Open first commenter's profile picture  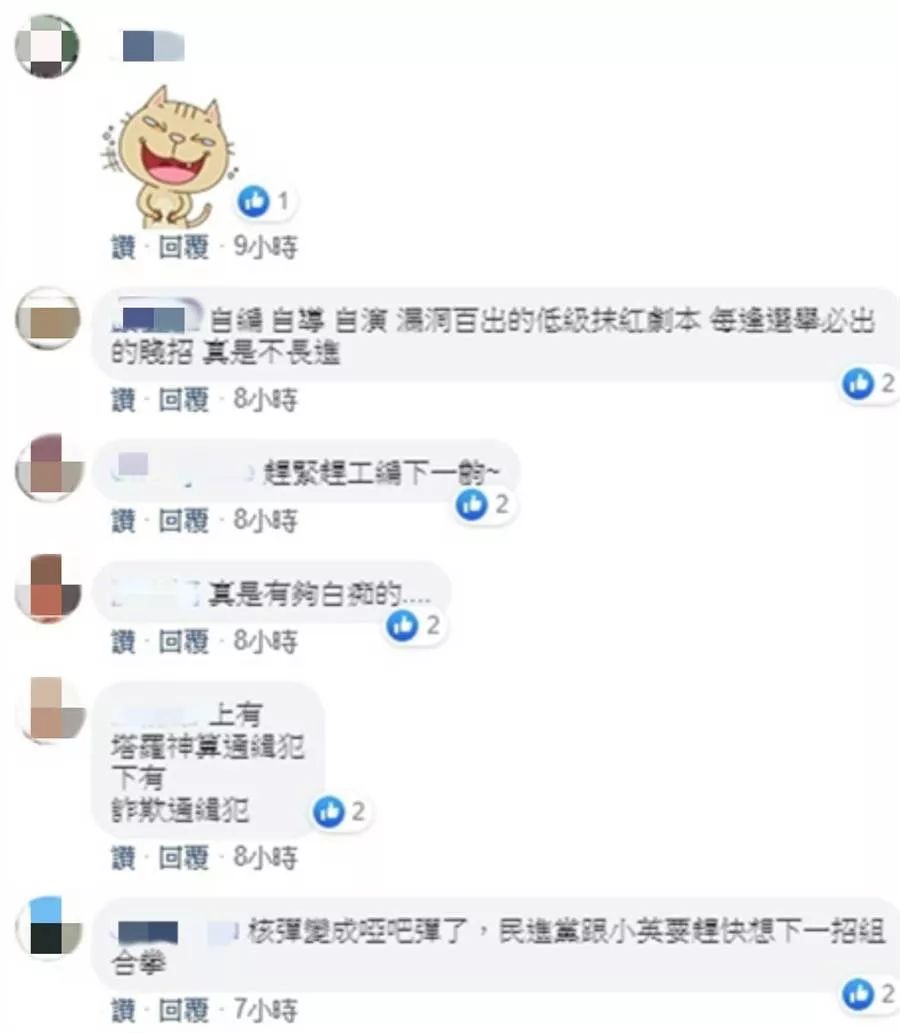coord(47,46)
